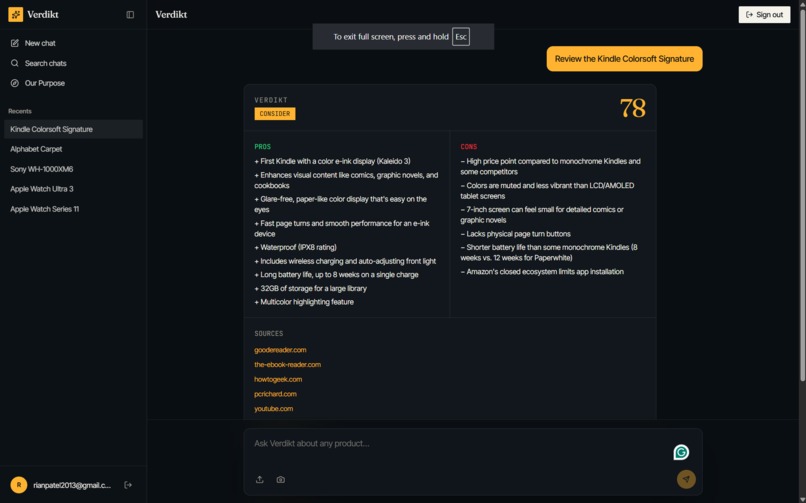Image resolution: width=806 pixels, height=503 pixels.
Task: Select the Kindle Colorsoft Signature recent chat
Action: point(73,129)
